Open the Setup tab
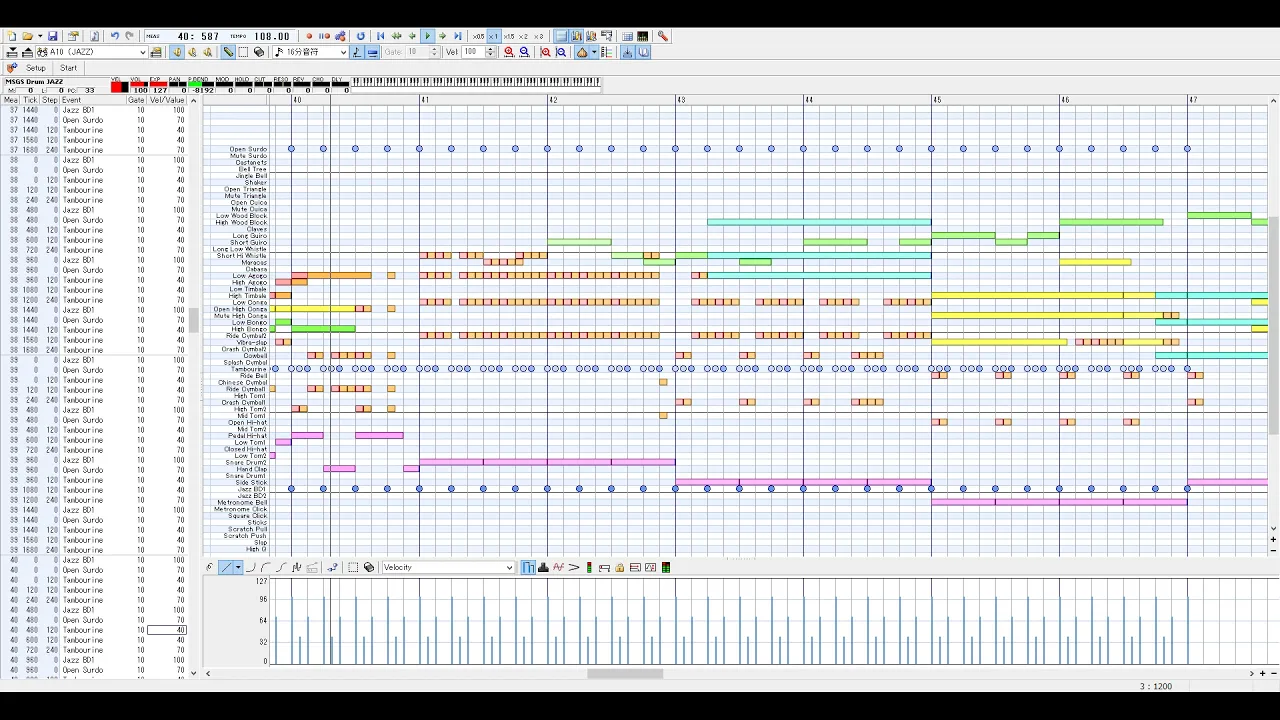This screenshot has height=720, width=1280. 36,68
